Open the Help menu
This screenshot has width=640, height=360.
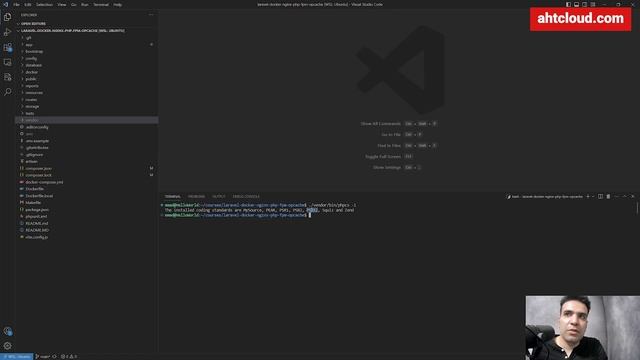[118, 4]
